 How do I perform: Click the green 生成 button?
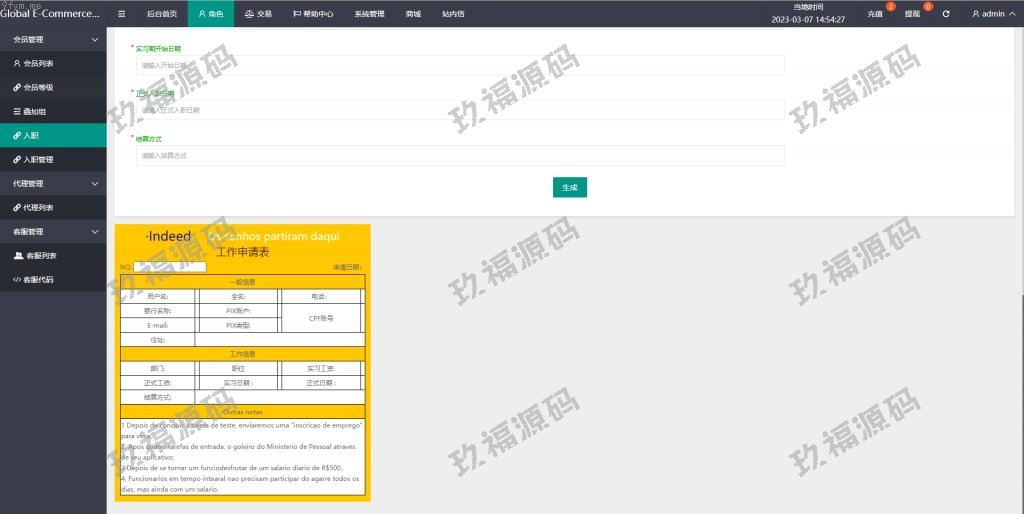point(569,187)
